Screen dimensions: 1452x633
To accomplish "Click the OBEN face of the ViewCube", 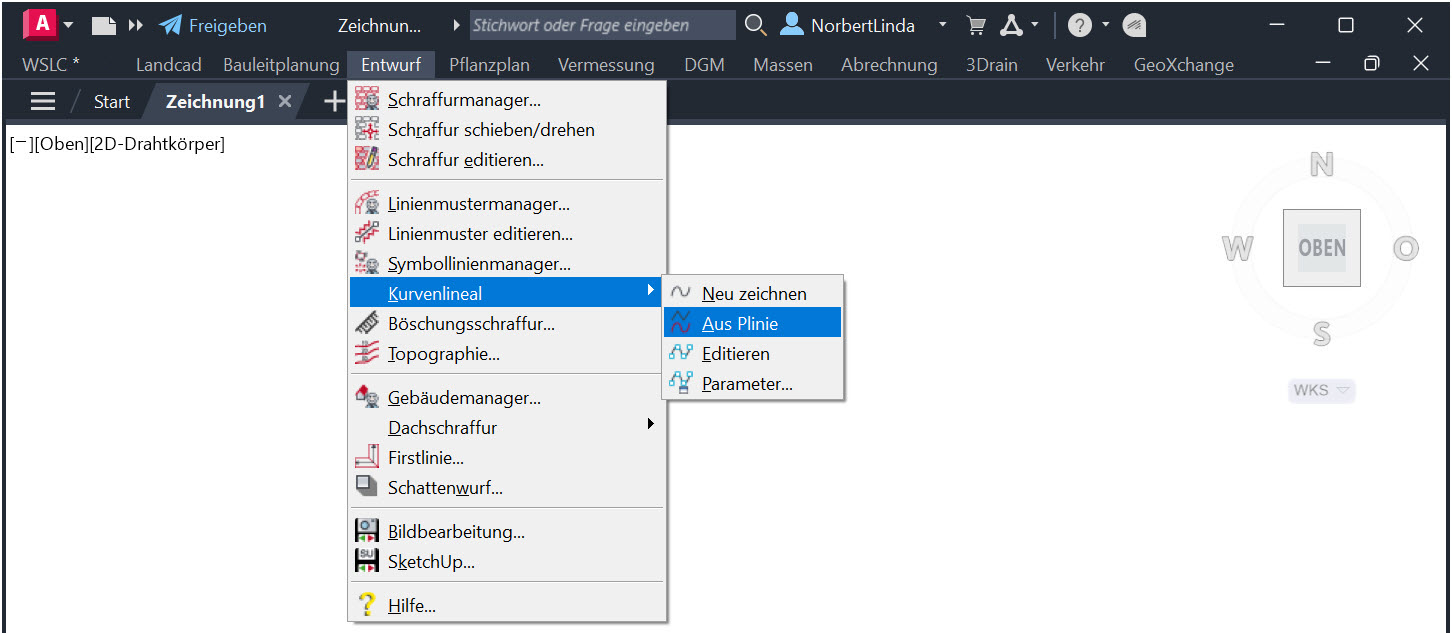I will (x=1321, y=248).
